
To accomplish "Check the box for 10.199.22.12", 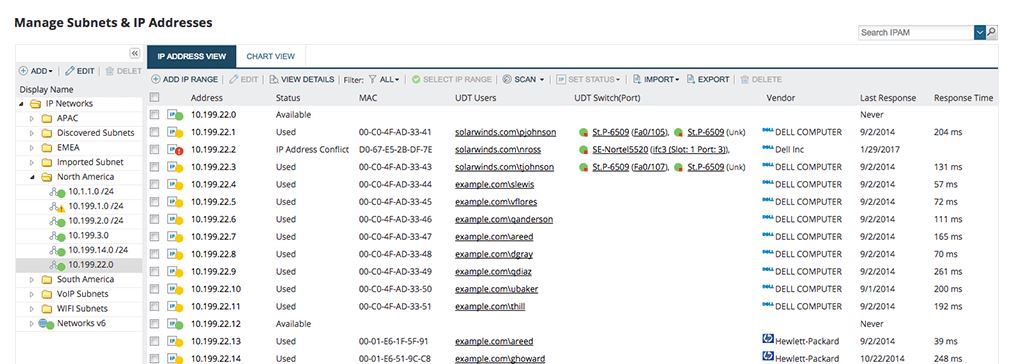I will (155, 323).
